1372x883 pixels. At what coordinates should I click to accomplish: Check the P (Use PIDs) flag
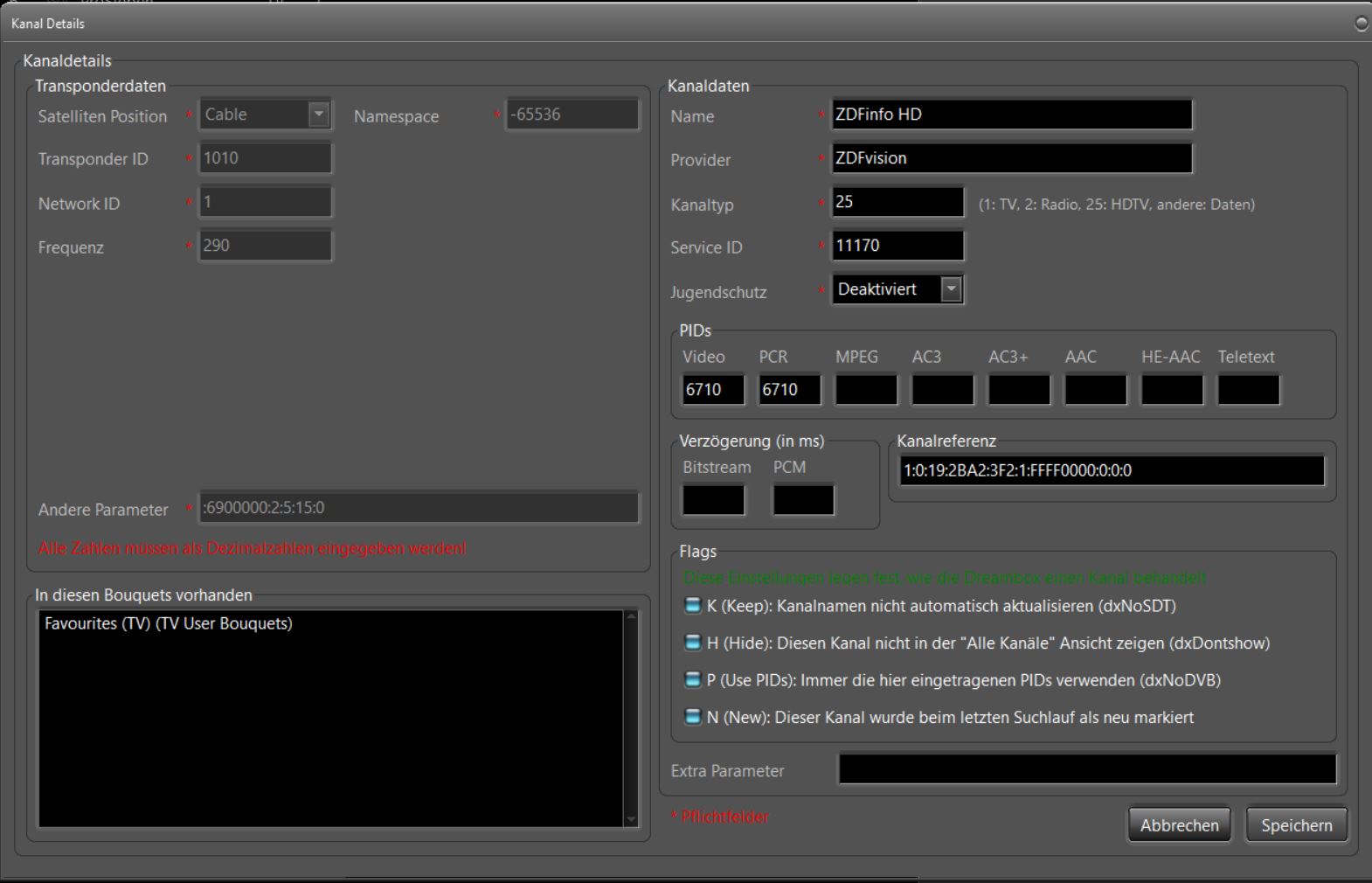[692, 679]
